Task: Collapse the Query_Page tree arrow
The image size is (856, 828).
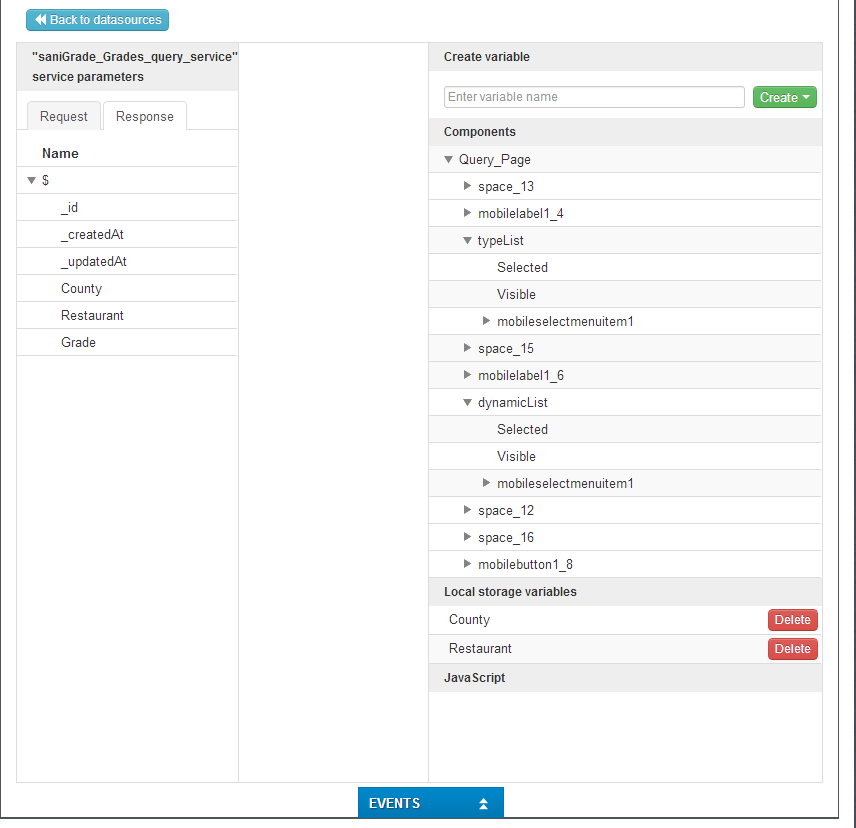Action: click(449, 160)
